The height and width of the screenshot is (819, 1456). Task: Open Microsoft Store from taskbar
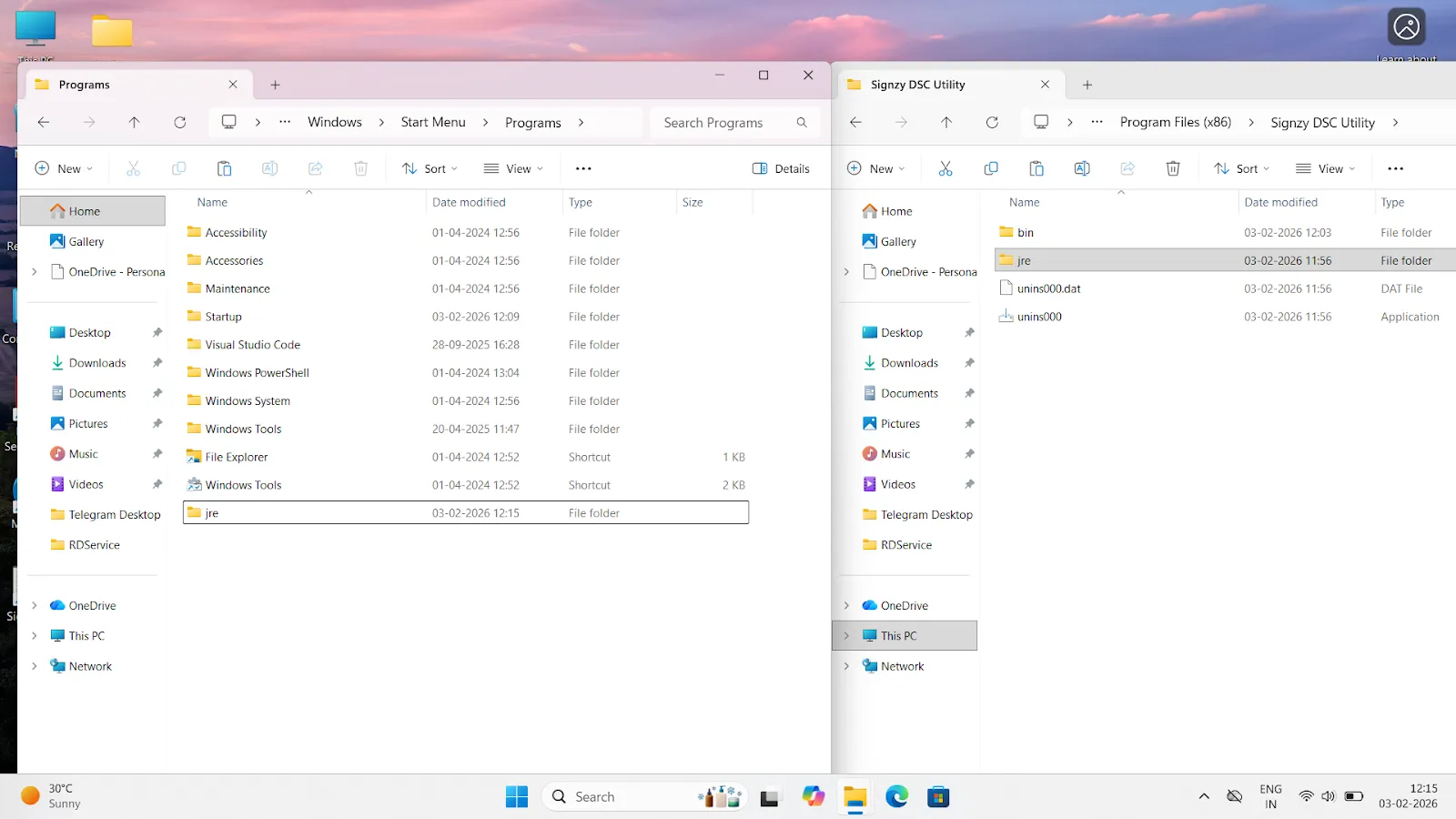(x=938, y=797)
